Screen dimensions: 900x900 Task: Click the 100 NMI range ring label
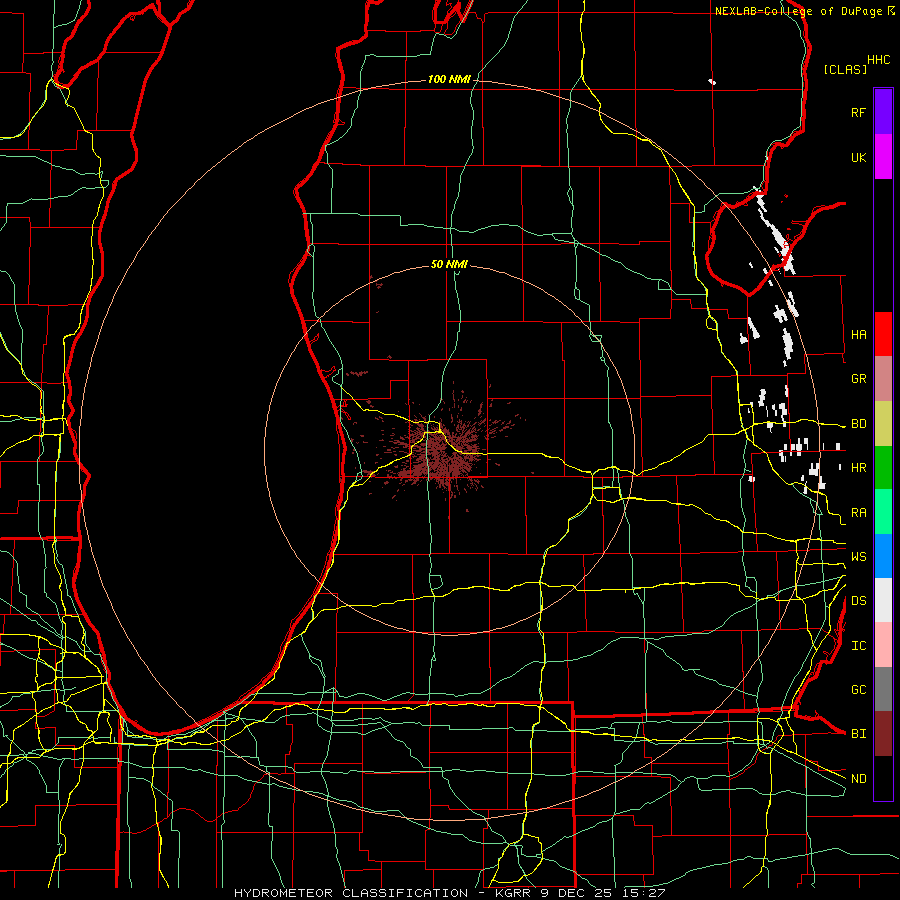tap(449, 79)
